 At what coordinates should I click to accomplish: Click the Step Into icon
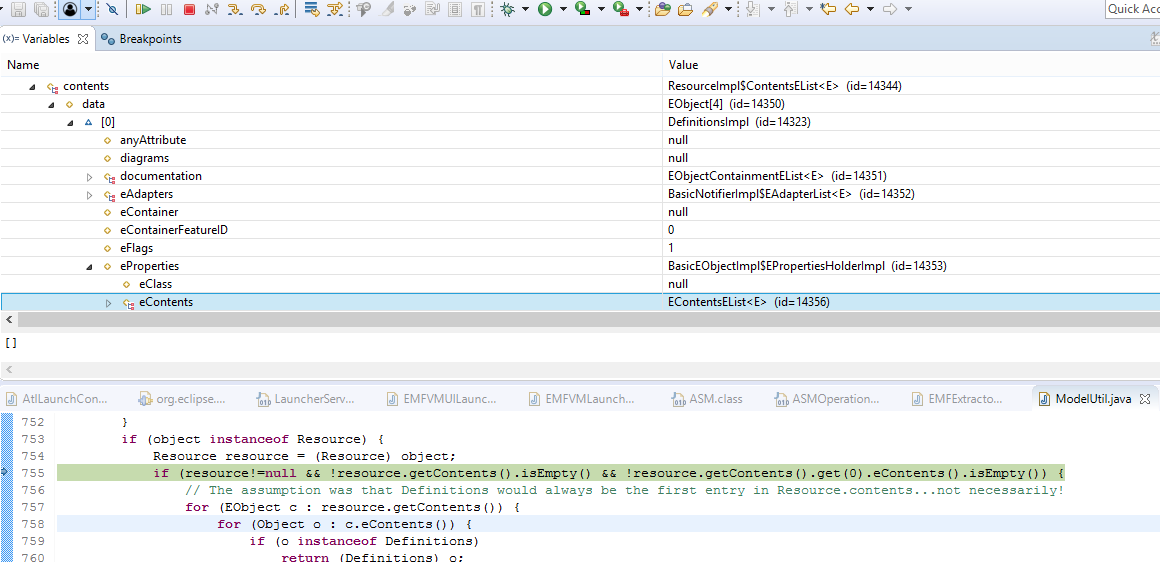[235, 9]
